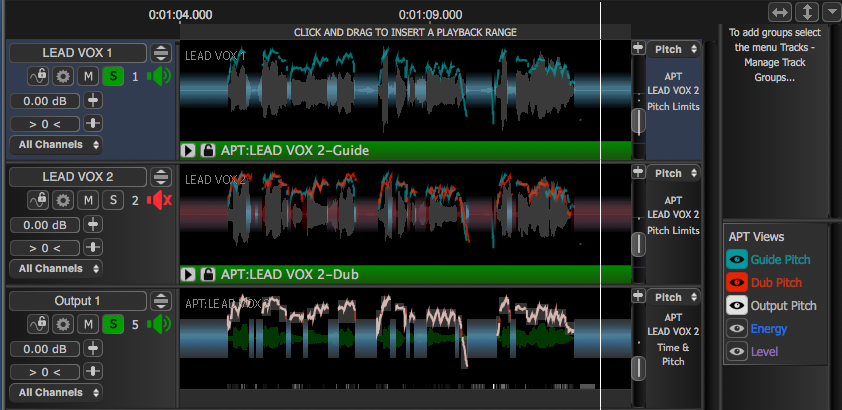Open the All Channels dropdown on LEAD VOX 2
The height and width of the screenshot is (410, 842).
pyautogui.click(x=56, y=269)
